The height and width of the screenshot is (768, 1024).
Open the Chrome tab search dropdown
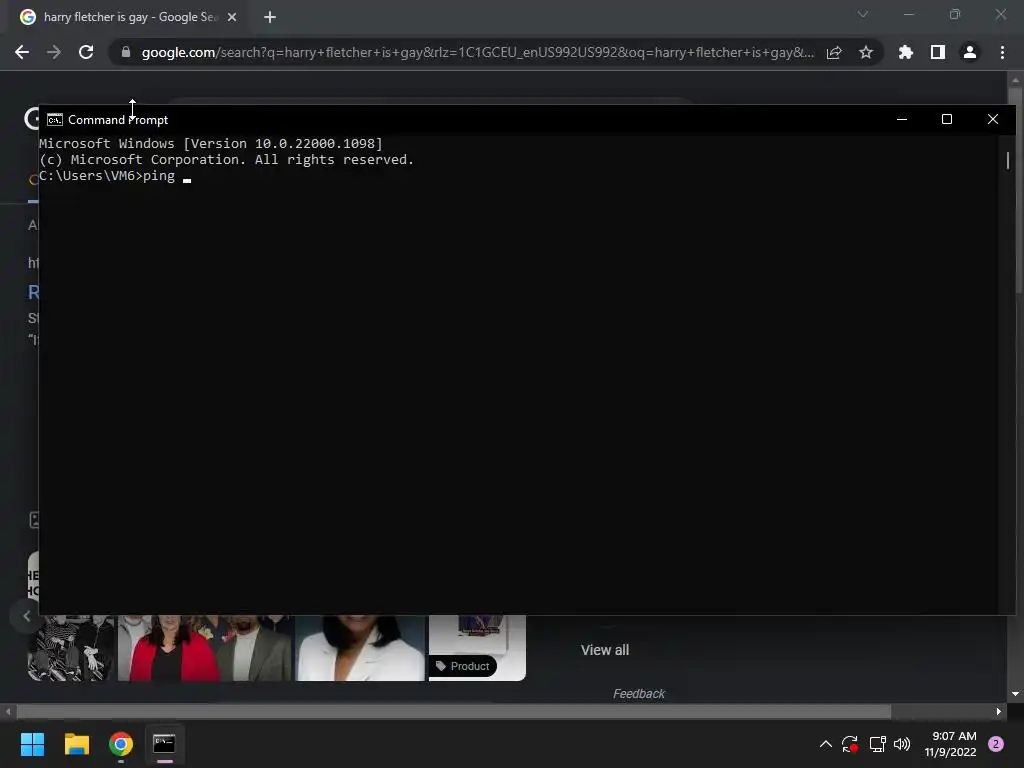[x=863, y=14]
